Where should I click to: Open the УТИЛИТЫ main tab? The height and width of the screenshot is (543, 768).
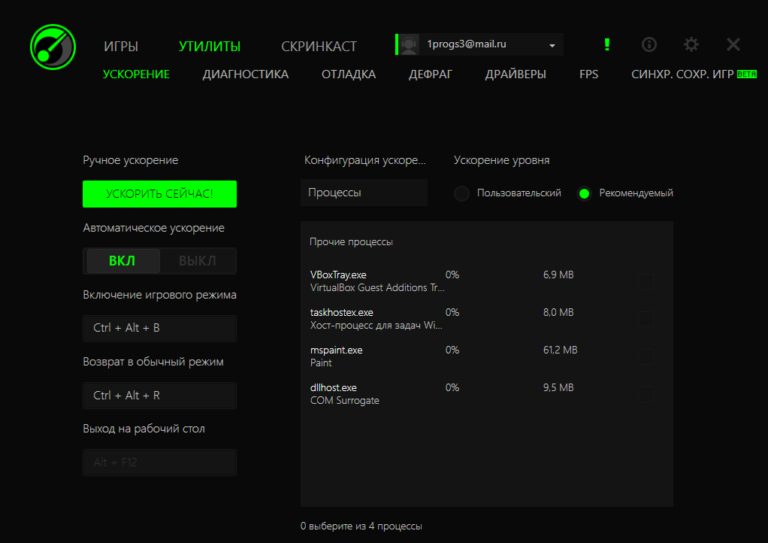[210, 47]
